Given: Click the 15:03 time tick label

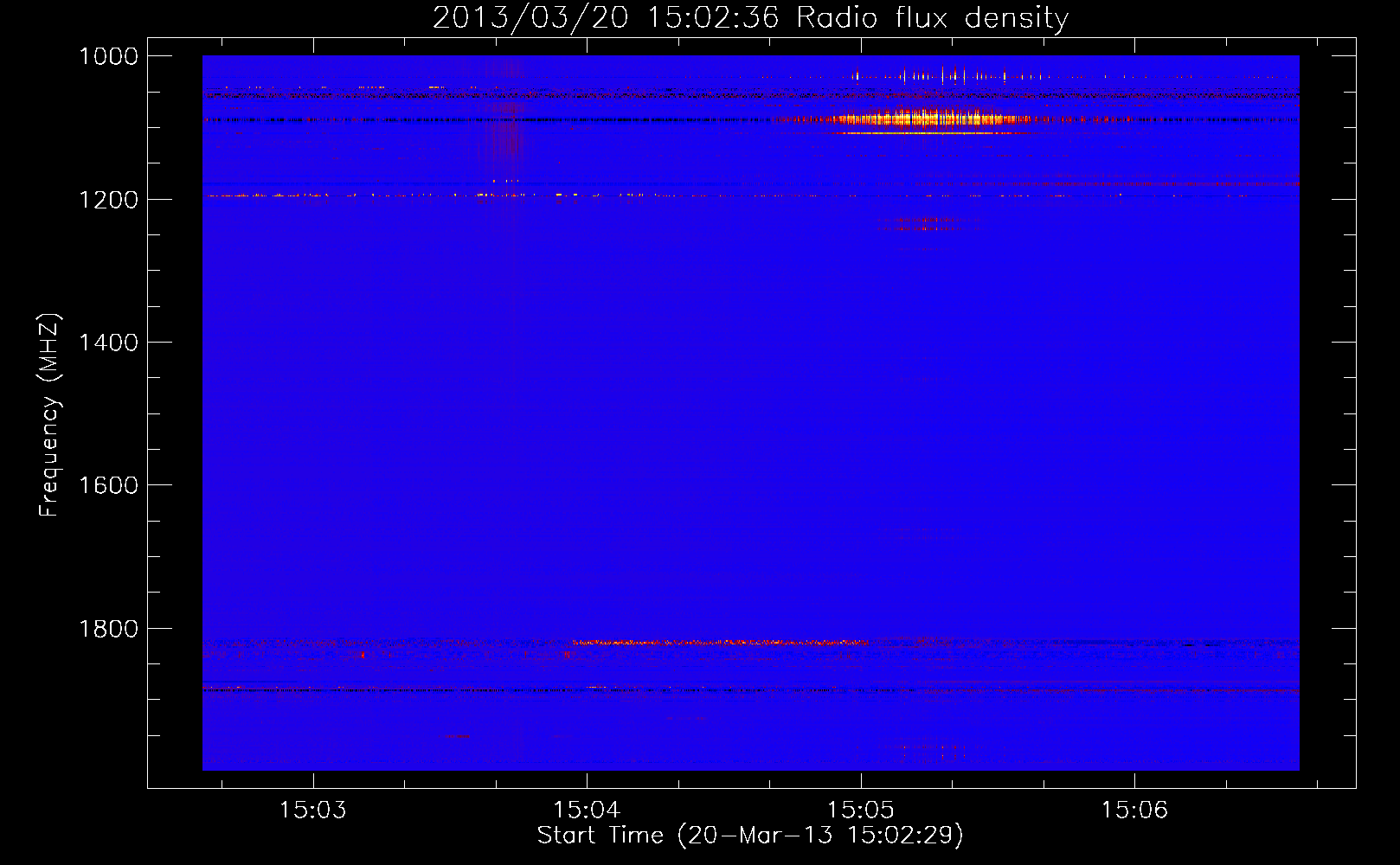Looking at the screenshot, I should pos(313,811).
